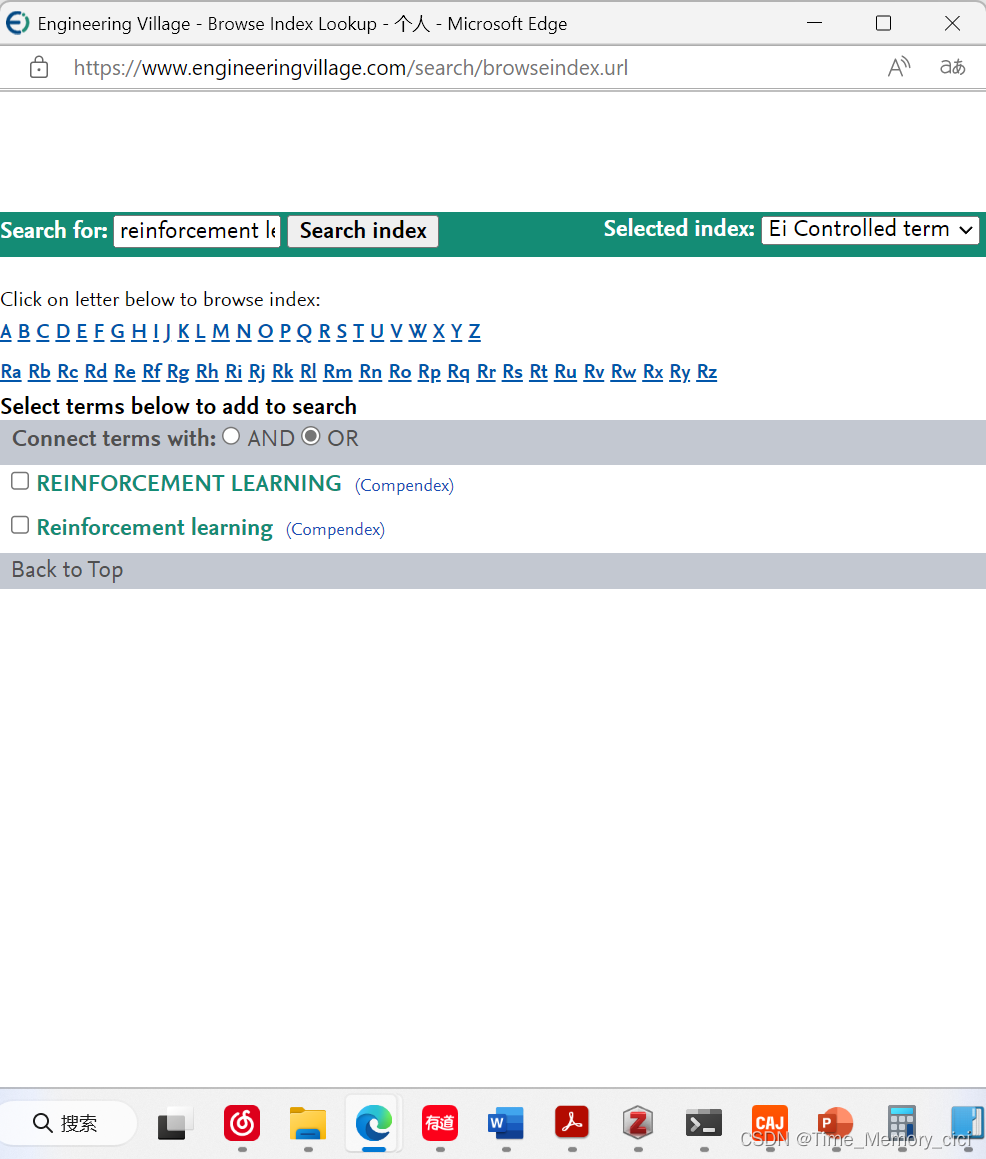The height and width of the screenshot is (1159, 986).
Task: Browse the Rq sub-index
Action: (458, 372)
